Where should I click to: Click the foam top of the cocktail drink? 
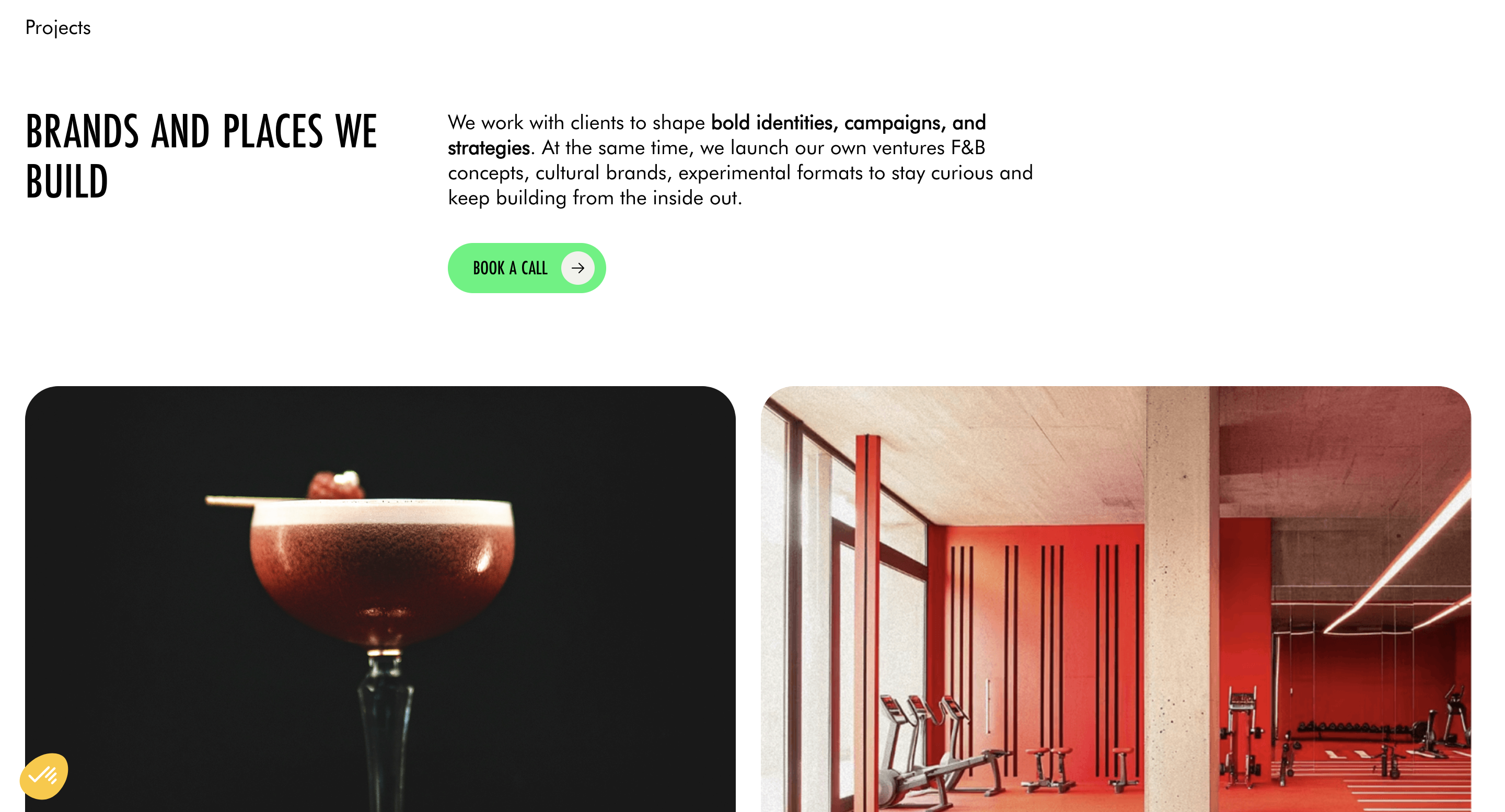click(x=383, y=512)
